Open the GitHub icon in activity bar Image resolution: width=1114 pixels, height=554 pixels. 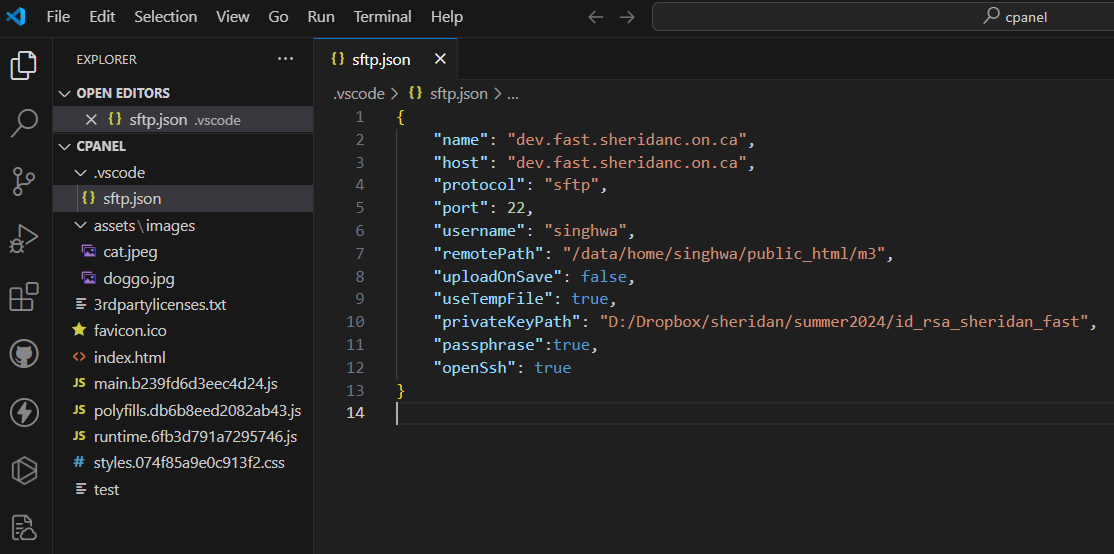coord(24,354)
